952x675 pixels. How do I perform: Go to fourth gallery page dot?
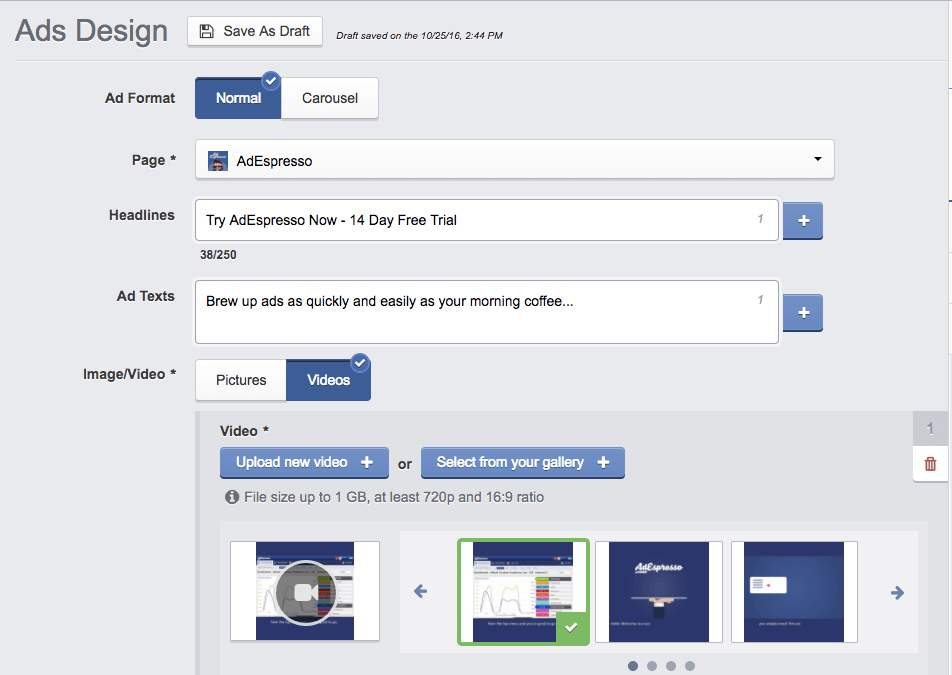pyautogui.click(x=690, y=666)
